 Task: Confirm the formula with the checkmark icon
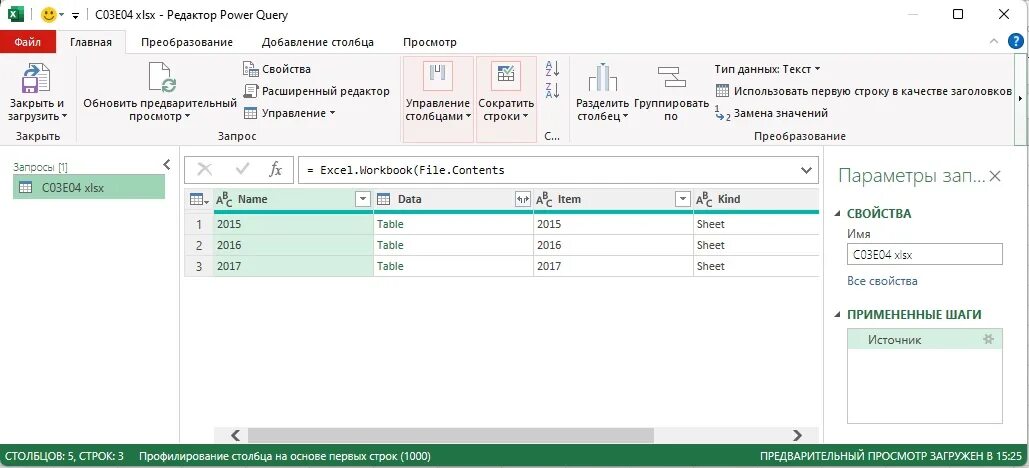click(243, 170)
